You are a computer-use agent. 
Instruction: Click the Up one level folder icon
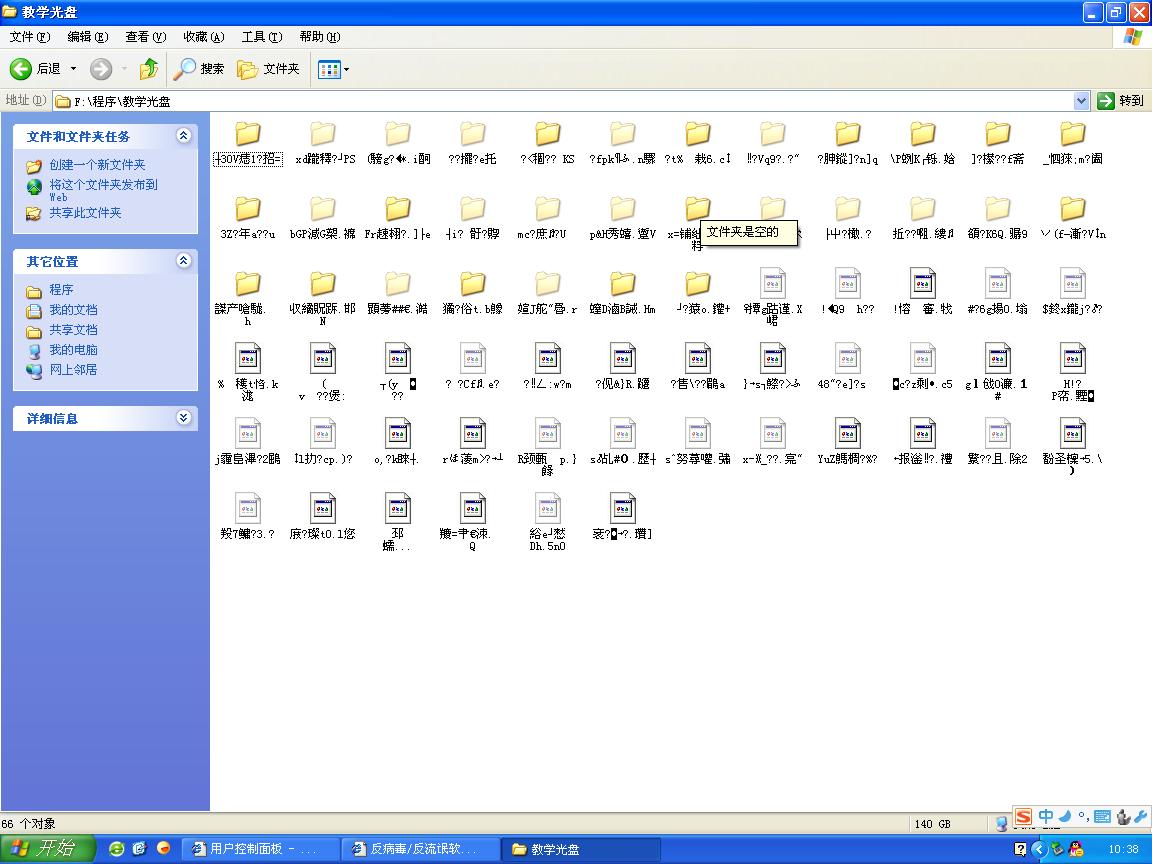[x=148, y=69]
